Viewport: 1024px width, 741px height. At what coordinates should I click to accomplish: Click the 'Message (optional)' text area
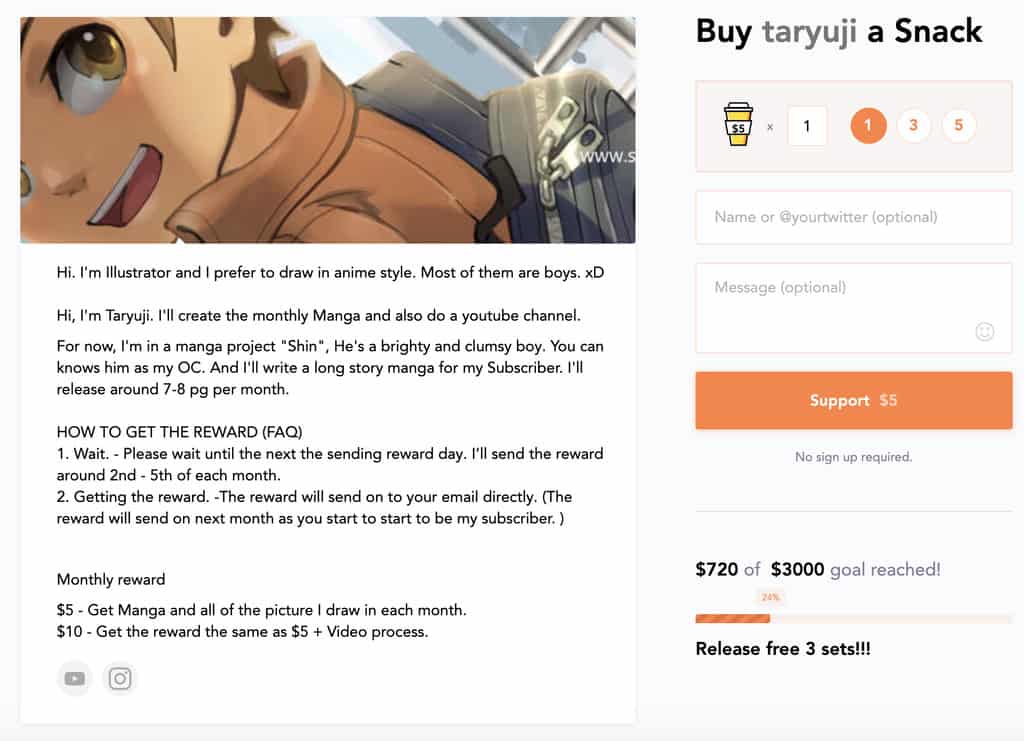coord(853,300)
